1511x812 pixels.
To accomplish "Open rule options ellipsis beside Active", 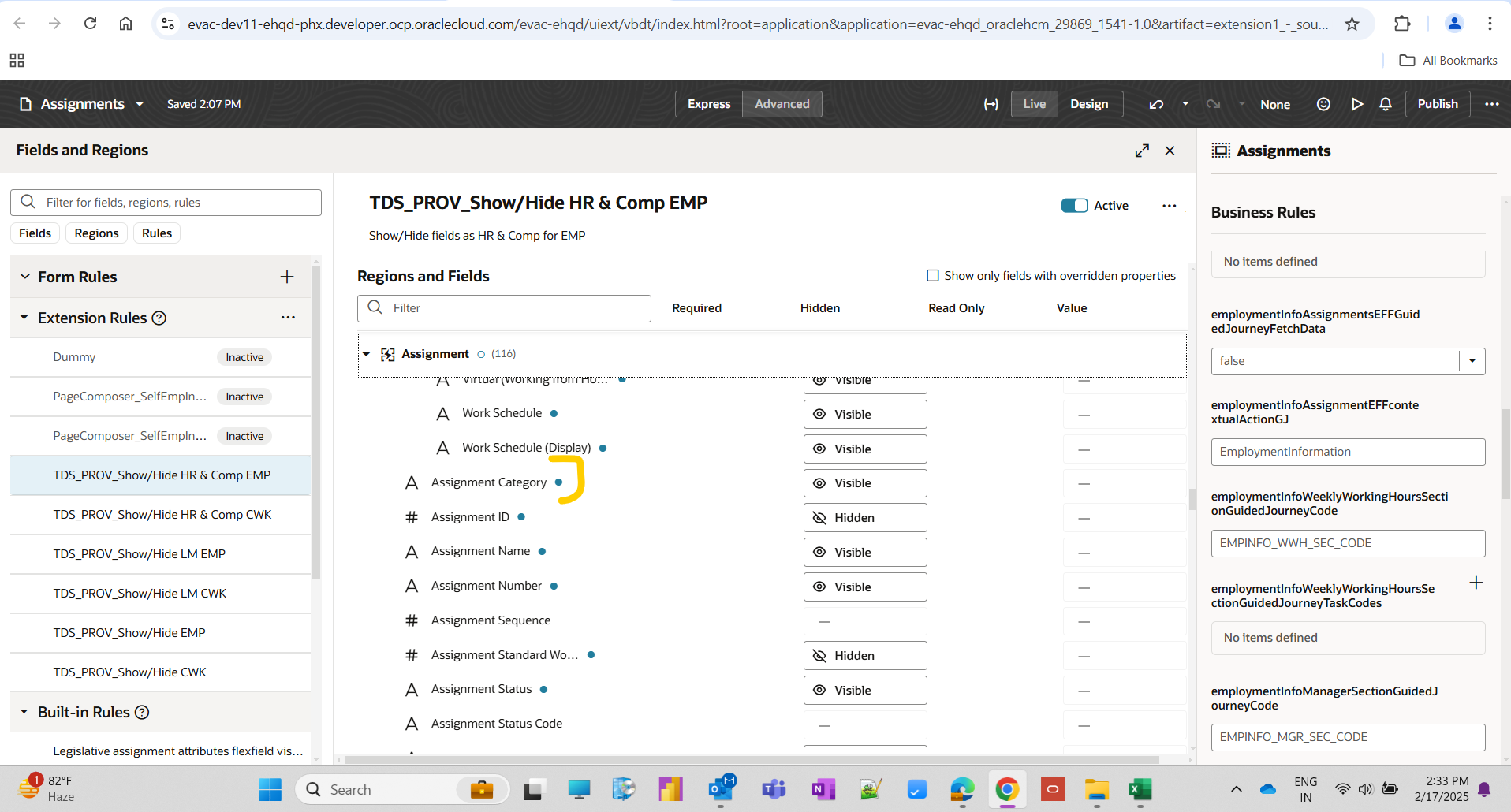I will pos(1170,206).
